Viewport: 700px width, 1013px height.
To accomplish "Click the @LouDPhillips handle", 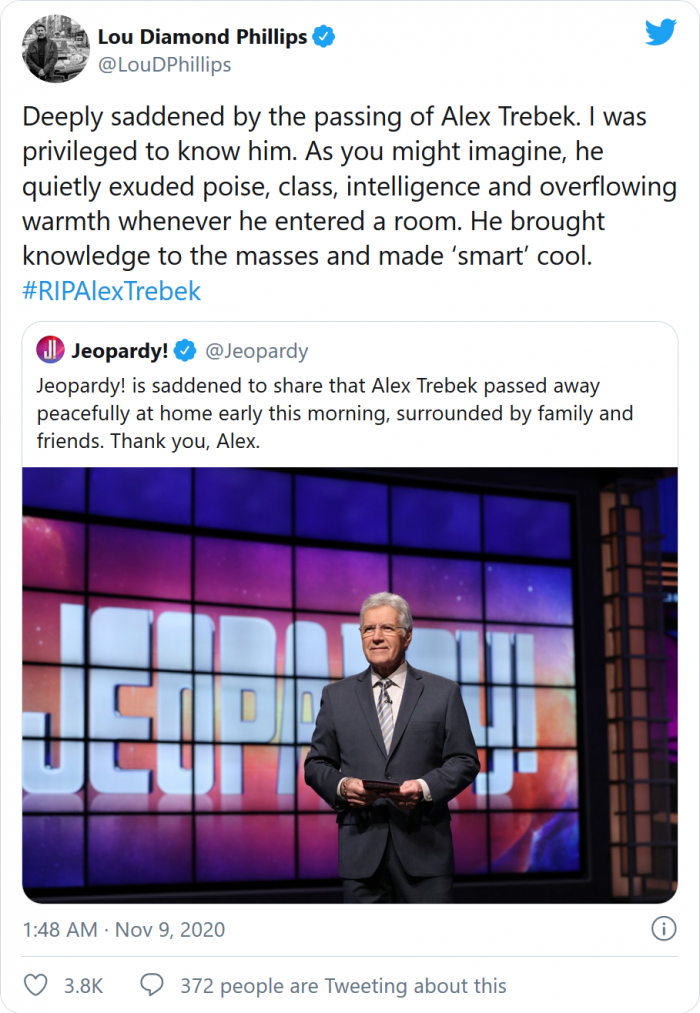I will [164, 64].
